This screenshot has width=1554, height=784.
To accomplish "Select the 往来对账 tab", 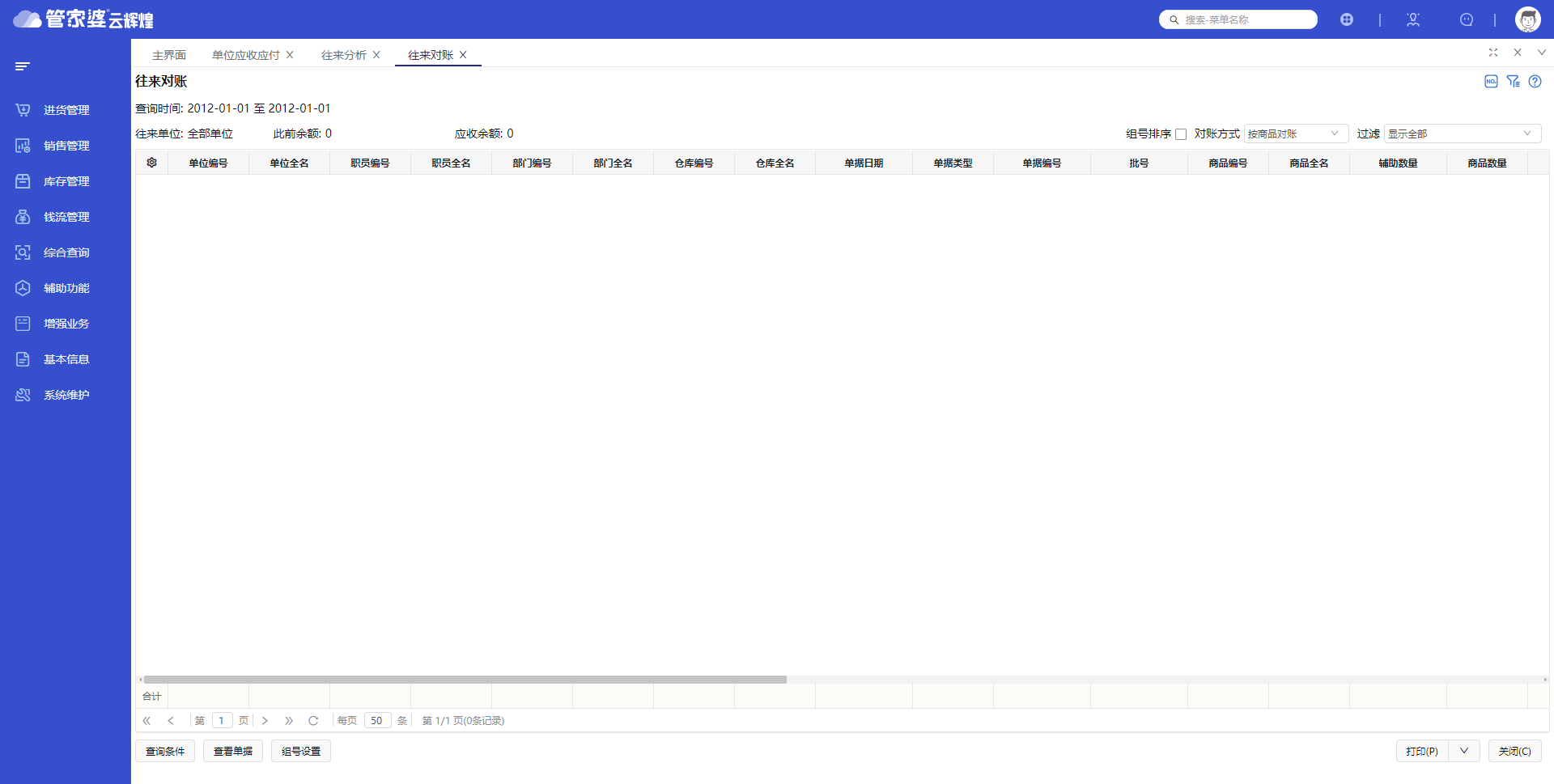I will (x=430, y=55).
